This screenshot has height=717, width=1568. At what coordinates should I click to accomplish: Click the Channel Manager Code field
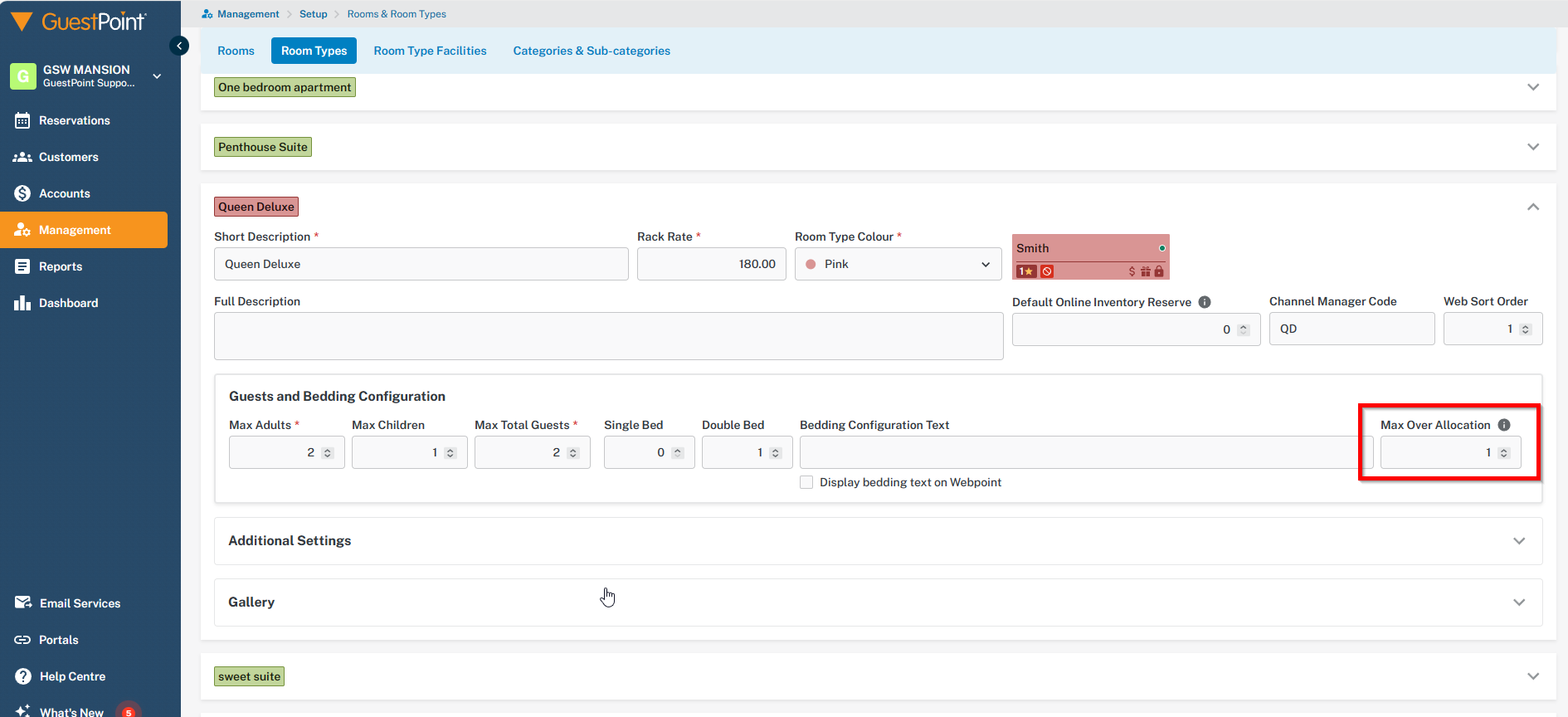1352,329
